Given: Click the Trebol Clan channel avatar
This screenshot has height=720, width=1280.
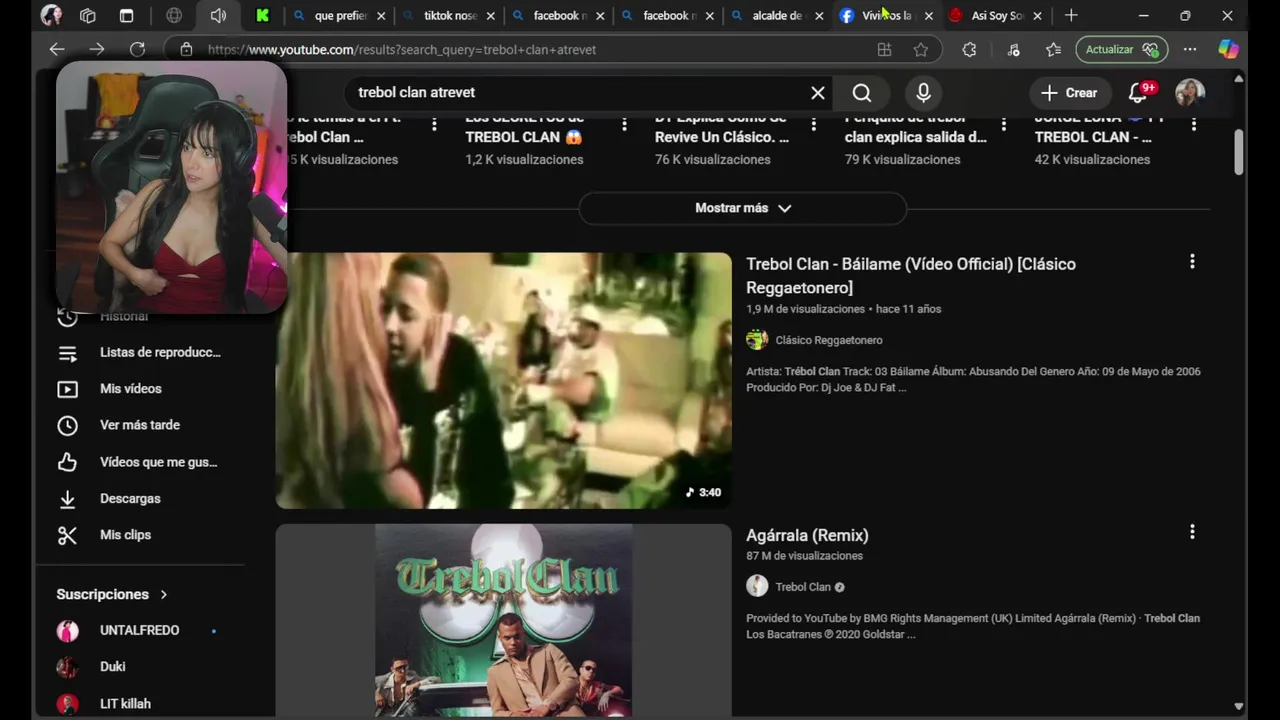Looking at the screenshot, I should click(x=757, y=587).
